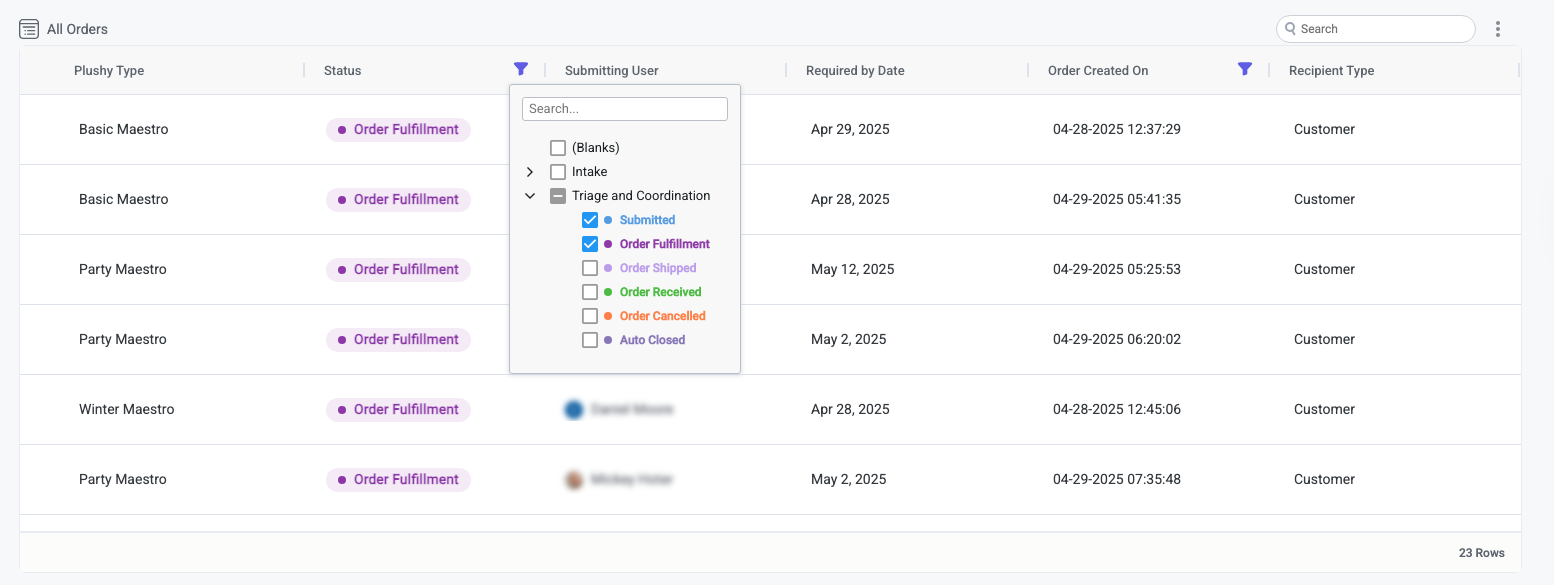
Task: Expand the Intake group chevron
Action: (x=530, y=172)
